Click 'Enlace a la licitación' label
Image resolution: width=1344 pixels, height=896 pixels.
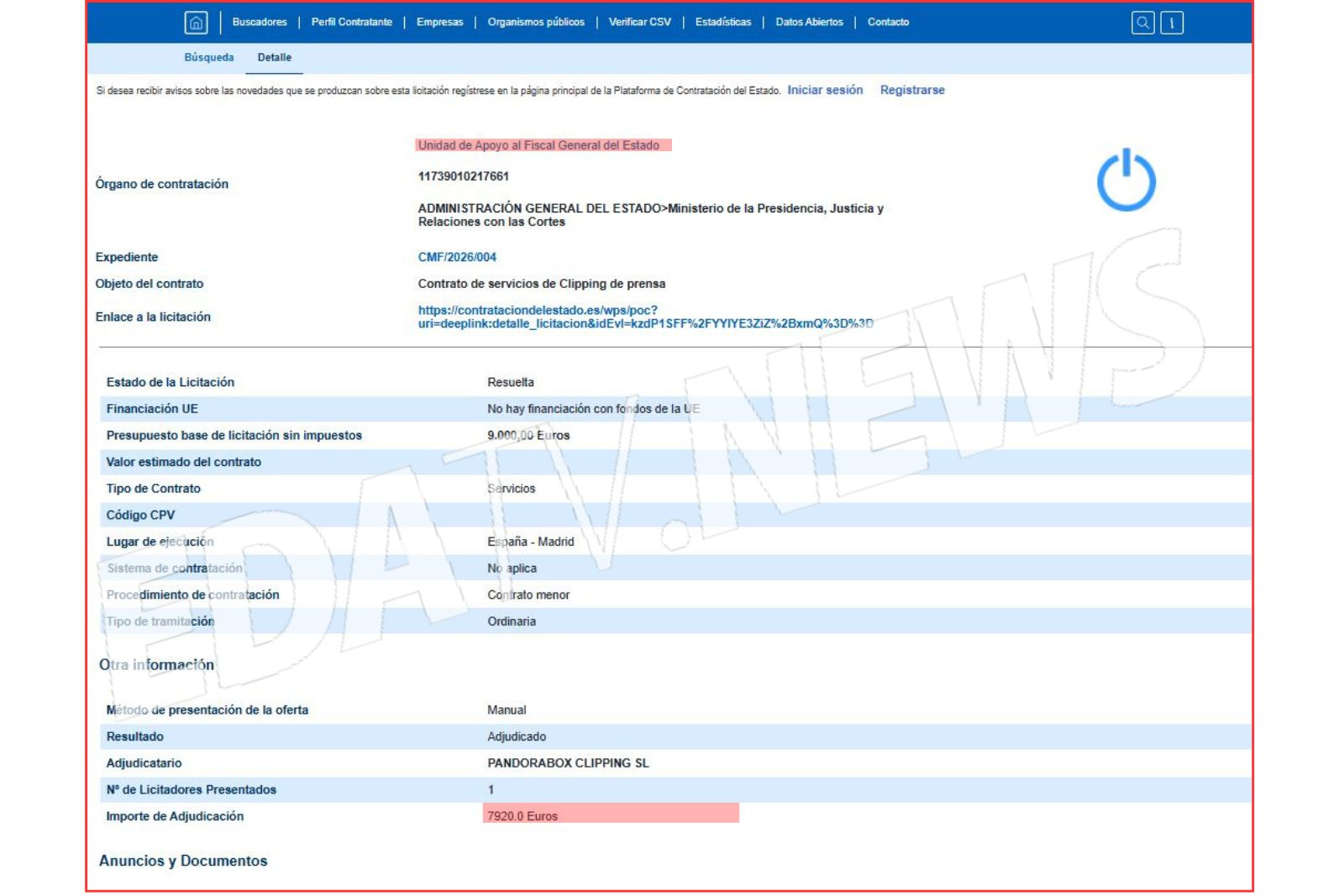click(153, 317)
